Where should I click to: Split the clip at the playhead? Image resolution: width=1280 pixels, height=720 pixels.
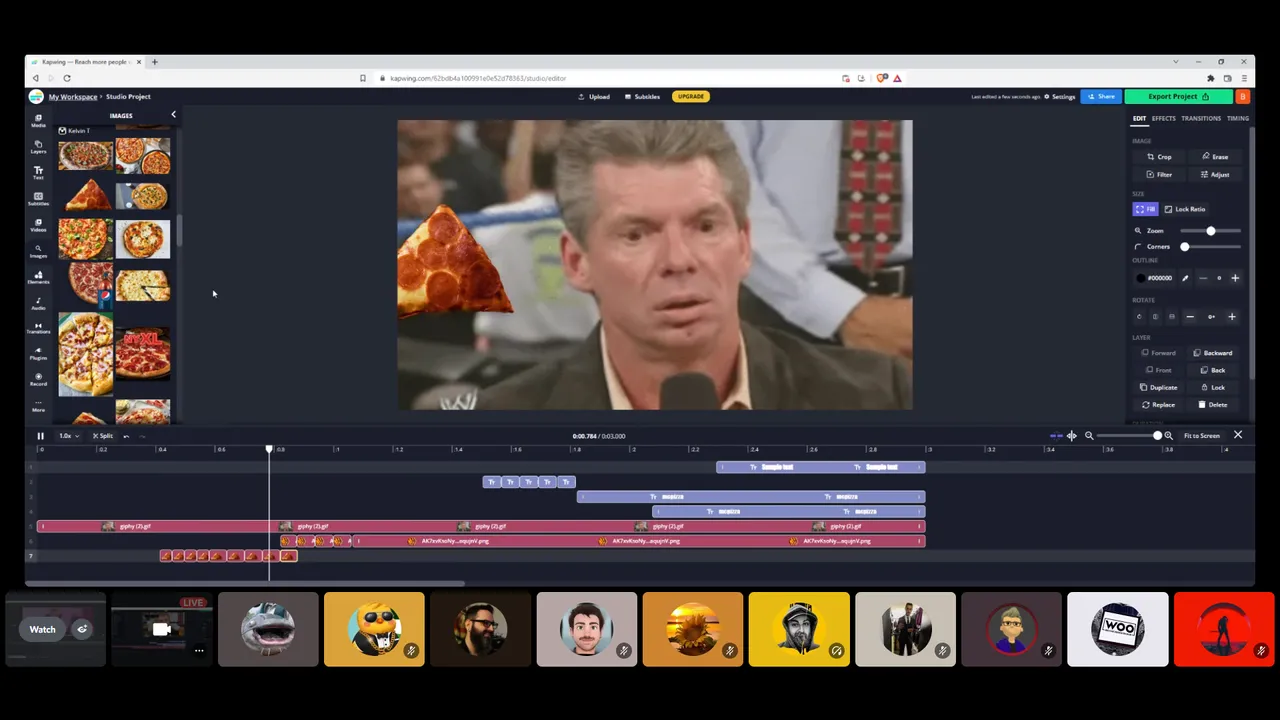coord(102,436)
